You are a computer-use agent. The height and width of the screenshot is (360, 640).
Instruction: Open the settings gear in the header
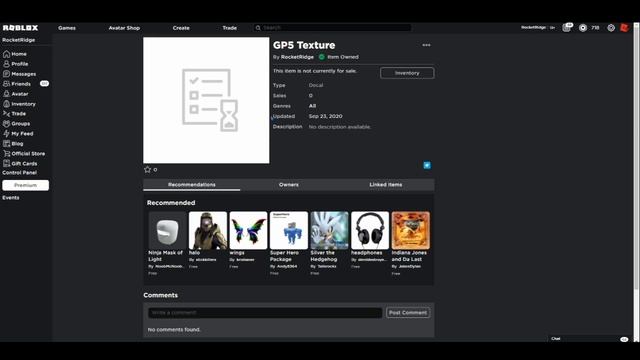611,28
